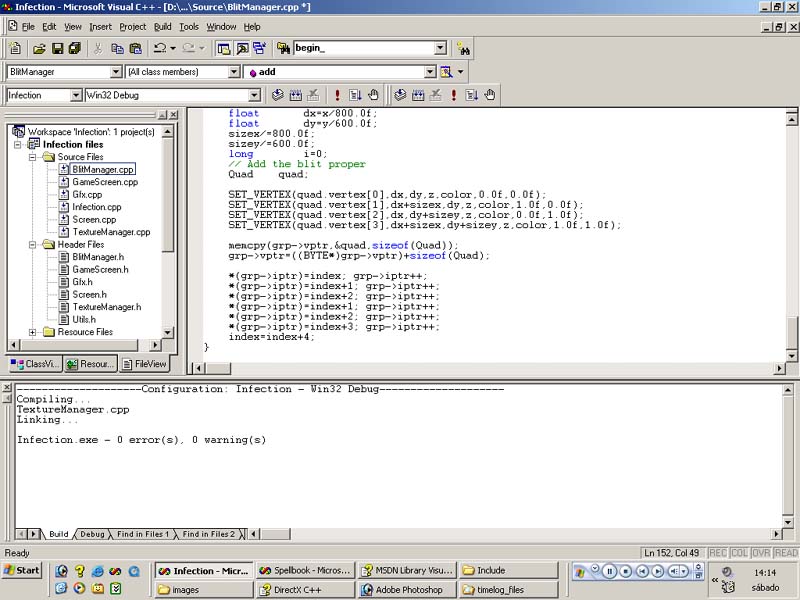The width and height of the screenshot is (800, 600).
Task: Show the Find in Files 1 output tab
Action: pyautogui.click(x=142, y=534)
